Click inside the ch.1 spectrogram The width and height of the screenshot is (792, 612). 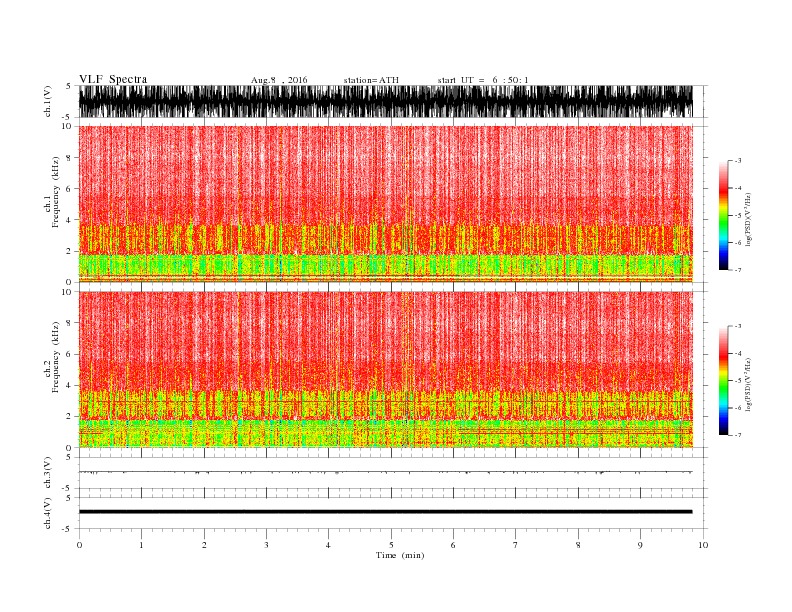pyautogui.click(x=385, y=204)
